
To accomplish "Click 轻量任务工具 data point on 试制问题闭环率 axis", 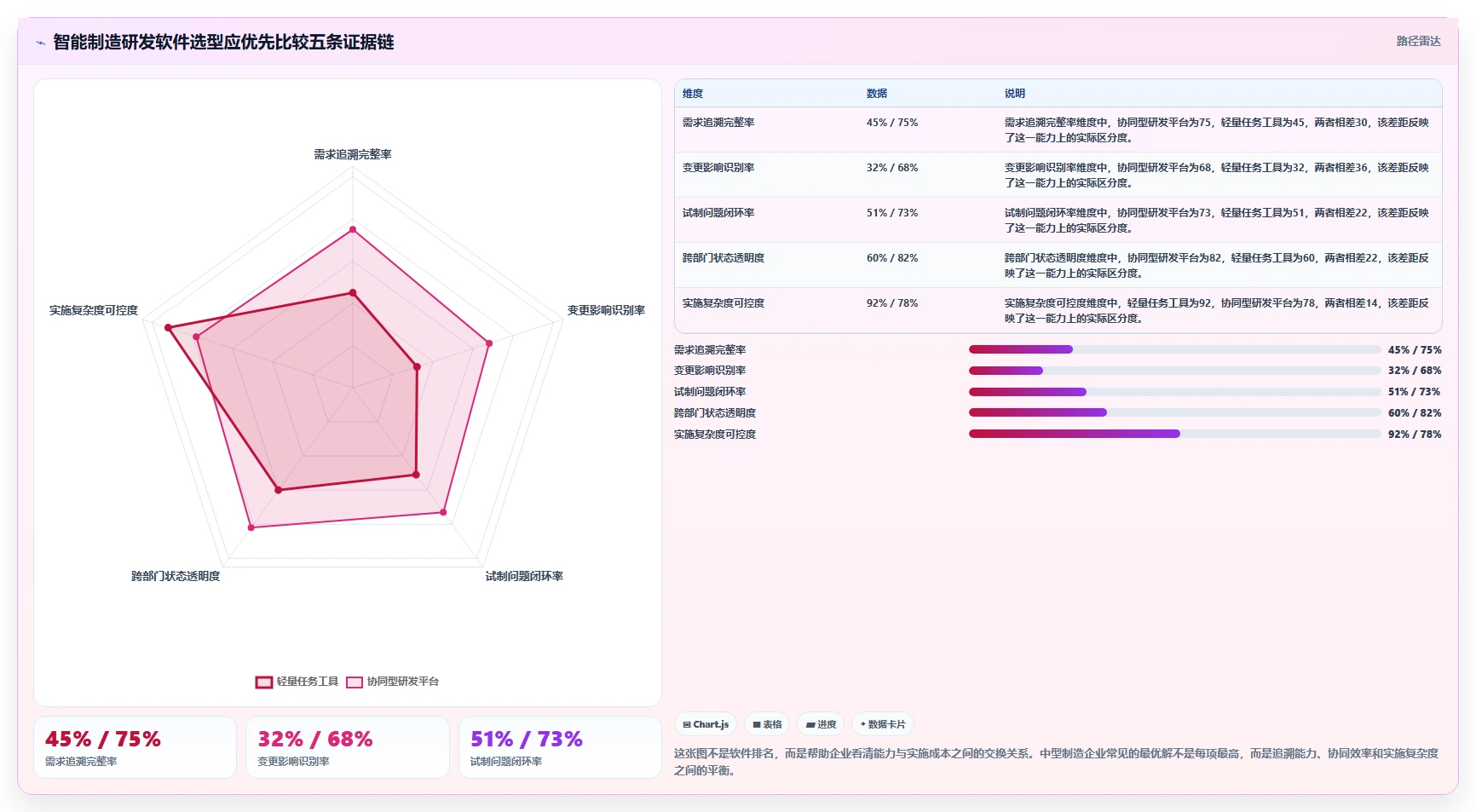I will click(416, 475).
